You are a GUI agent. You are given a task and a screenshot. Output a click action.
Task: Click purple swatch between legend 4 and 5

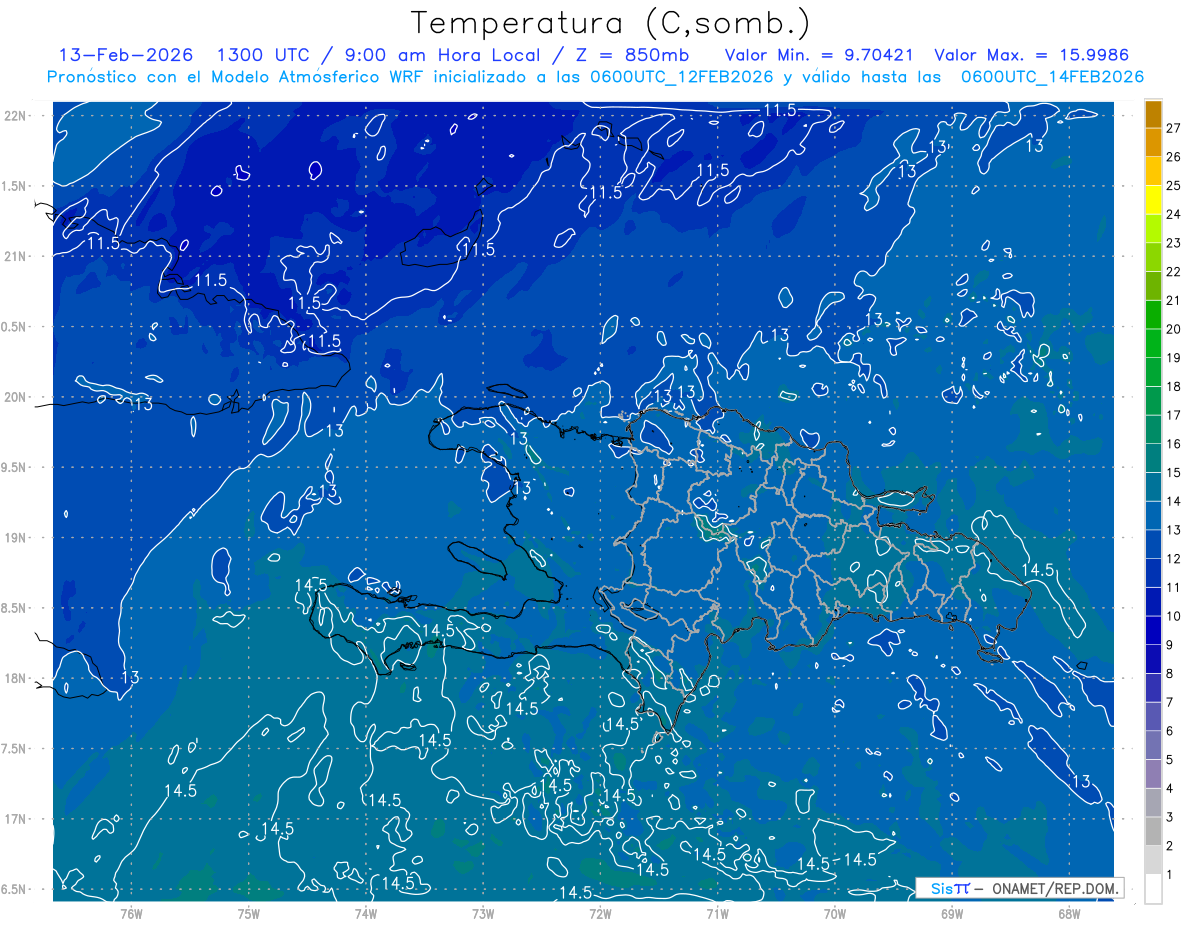pyautogui.click(x=1153, y=774)
